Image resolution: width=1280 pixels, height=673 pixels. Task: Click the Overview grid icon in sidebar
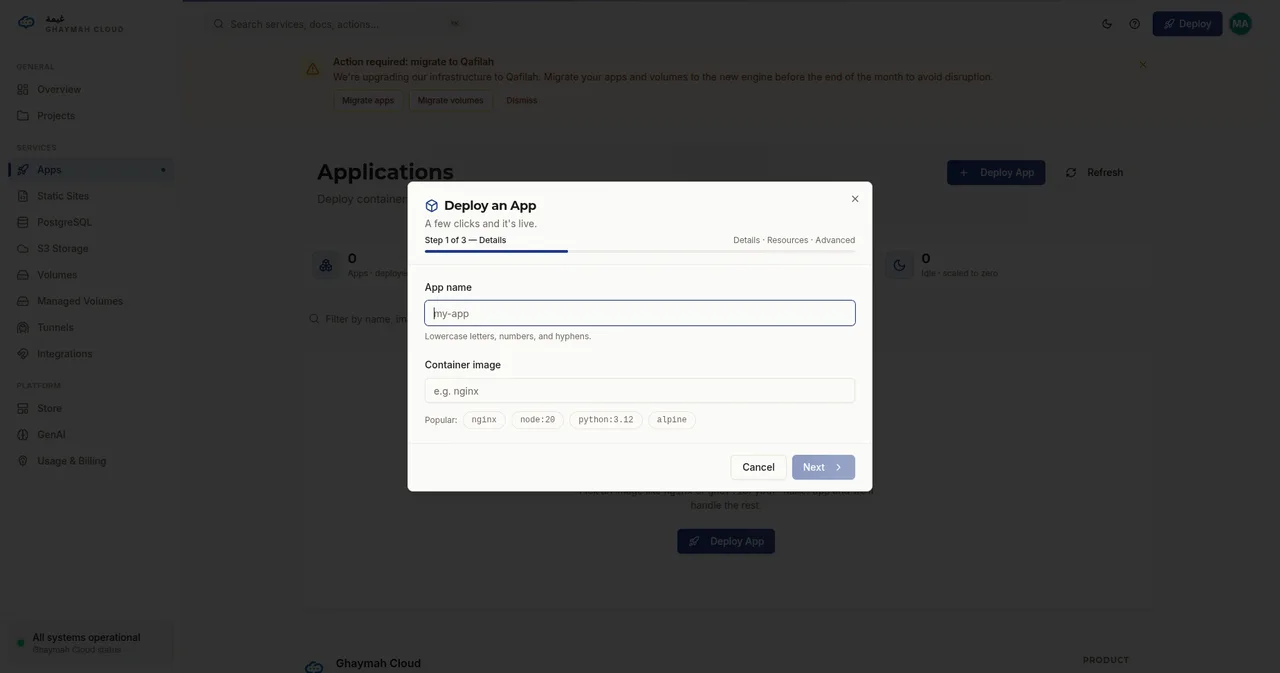pyautogui.click(x=23, y=90)
